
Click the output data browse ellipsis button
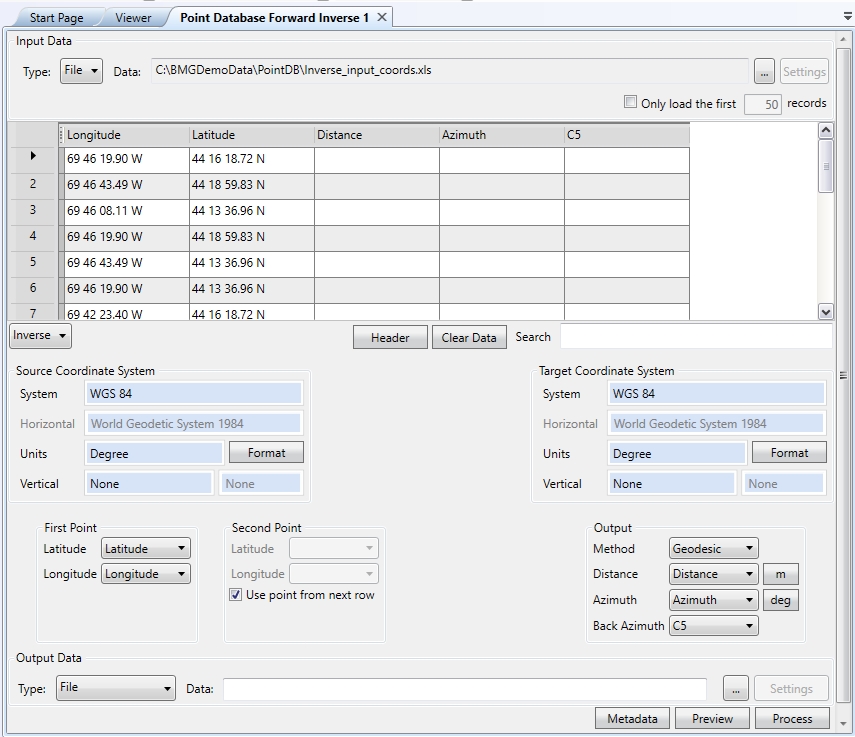[x=735, y=689]
